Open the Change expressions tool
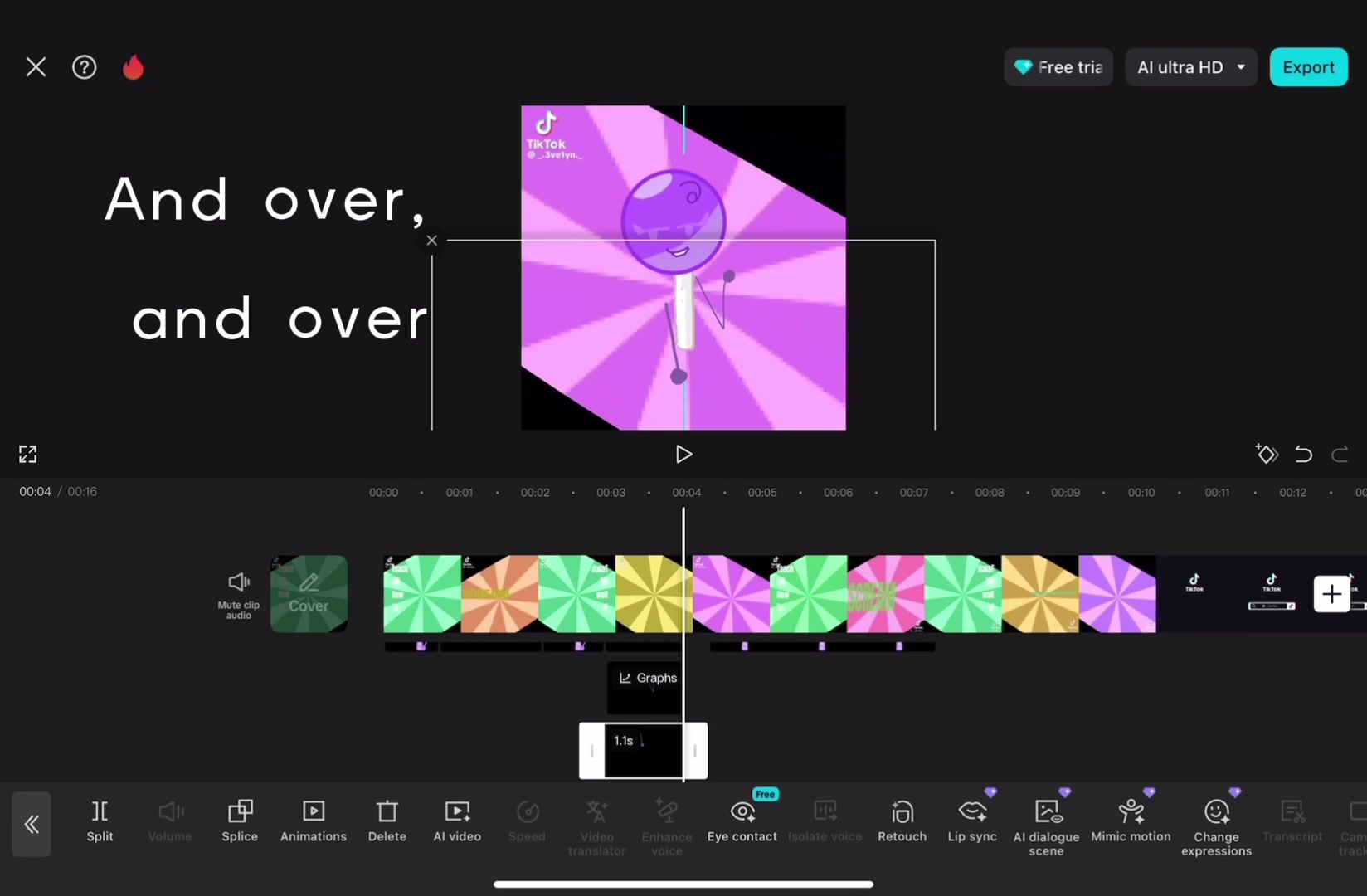This screenshot has height=896, width=1367. coord(1217,827)
